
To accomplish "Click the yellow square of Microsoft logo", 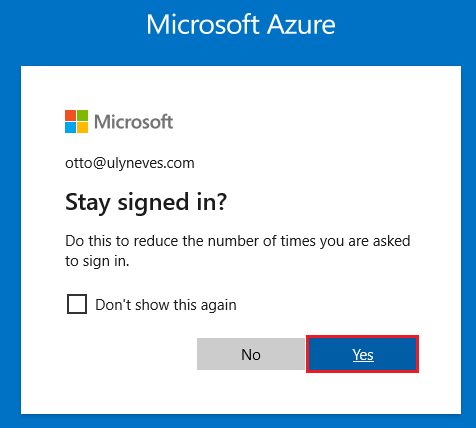I will 82,128.
